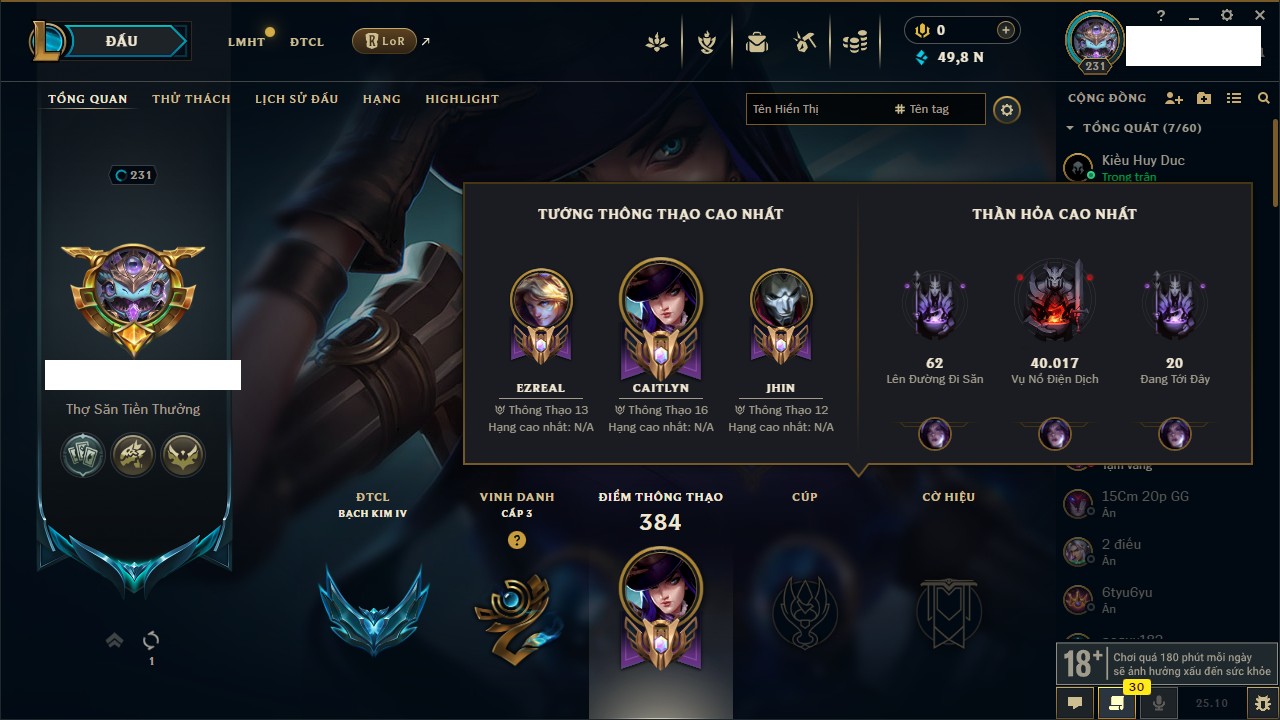Open the profile settings gear icon
The width and height of the screenshot is (1280, 720).
(1007, 109)
